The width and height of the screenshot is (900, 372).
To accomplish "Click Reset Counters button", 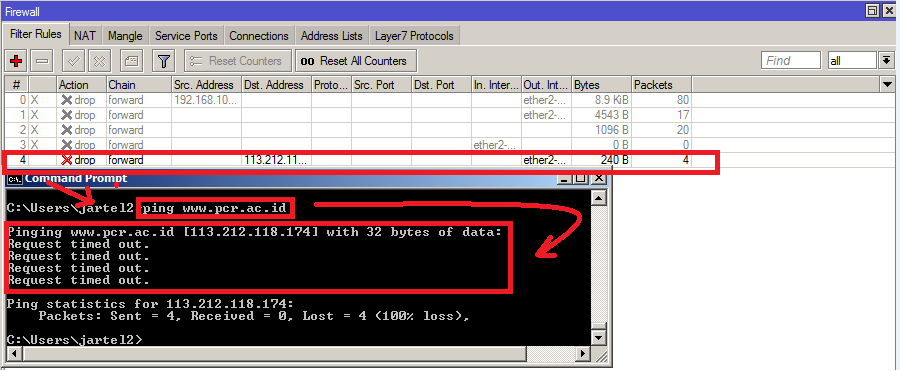I will (x=237, y=61).
